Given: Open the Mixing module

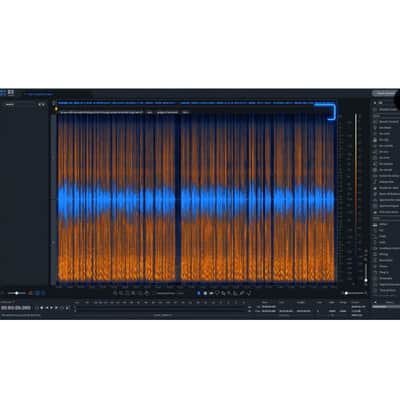Looking at the screenshot, I should pos(386,254).
